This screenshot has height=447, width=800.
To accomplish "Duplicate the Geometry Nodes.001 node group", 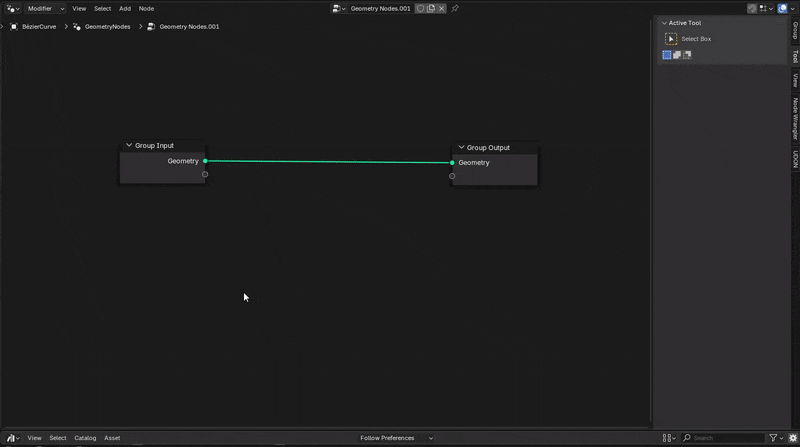I will (431, 8).
